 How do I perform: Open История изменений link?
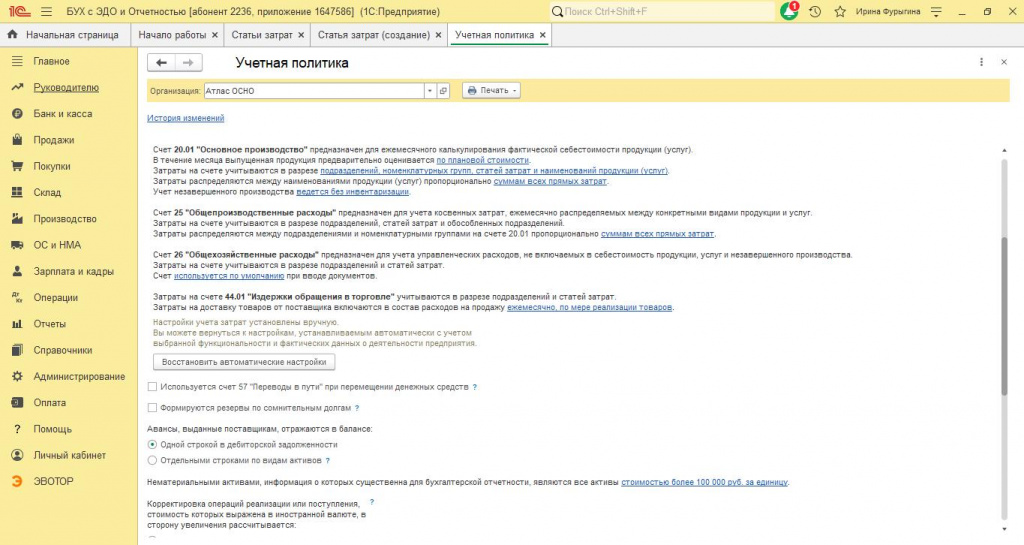185,118
